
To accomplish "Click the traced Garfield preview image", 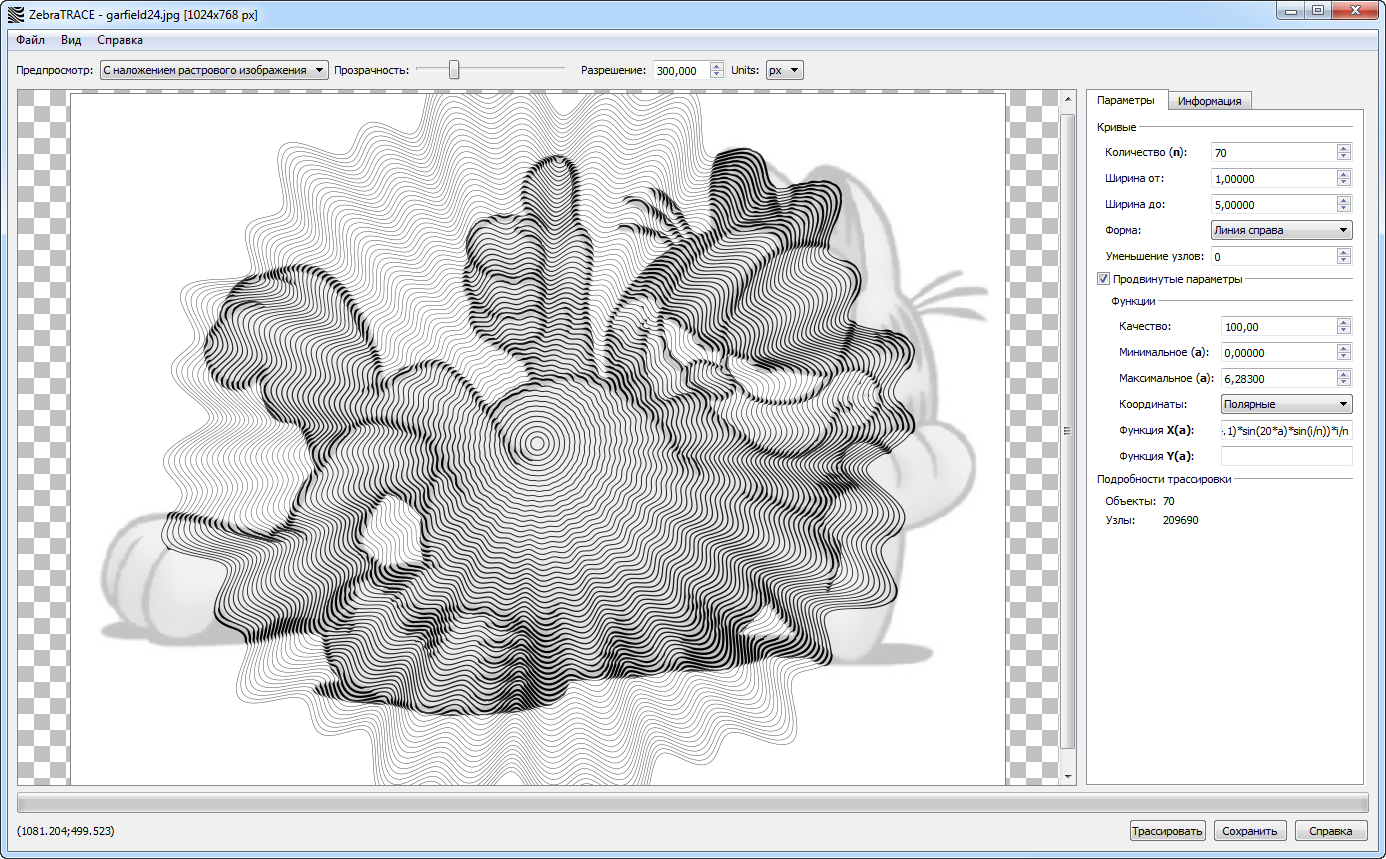I will pyautogui.click(x=538, y=438).
